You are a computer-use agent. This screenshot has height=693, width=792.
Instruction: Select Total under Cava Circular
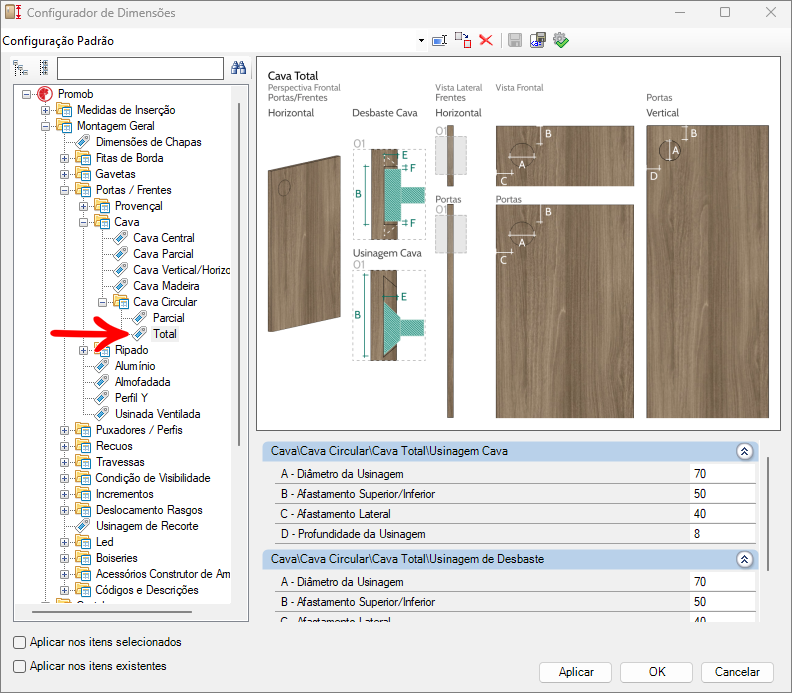point(165,334)
